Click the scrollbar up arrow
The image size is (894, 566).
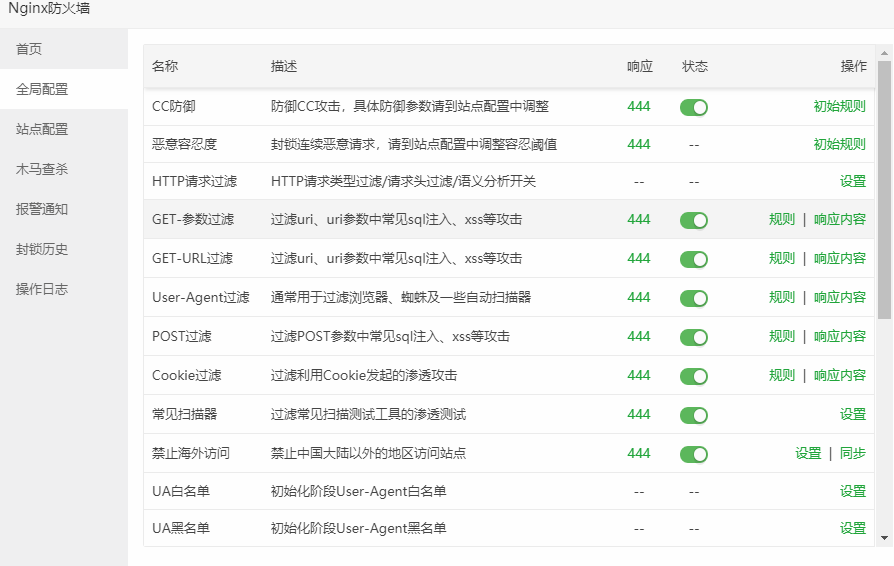[884, 53]
